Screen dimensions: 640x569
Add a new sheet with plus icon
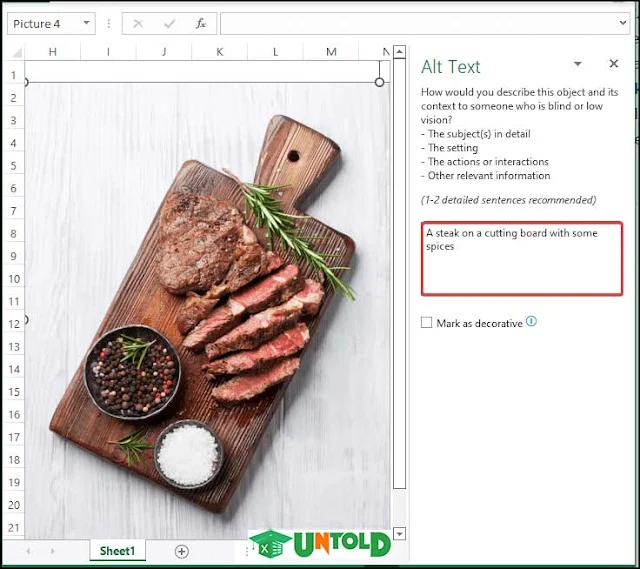[181, 551]
